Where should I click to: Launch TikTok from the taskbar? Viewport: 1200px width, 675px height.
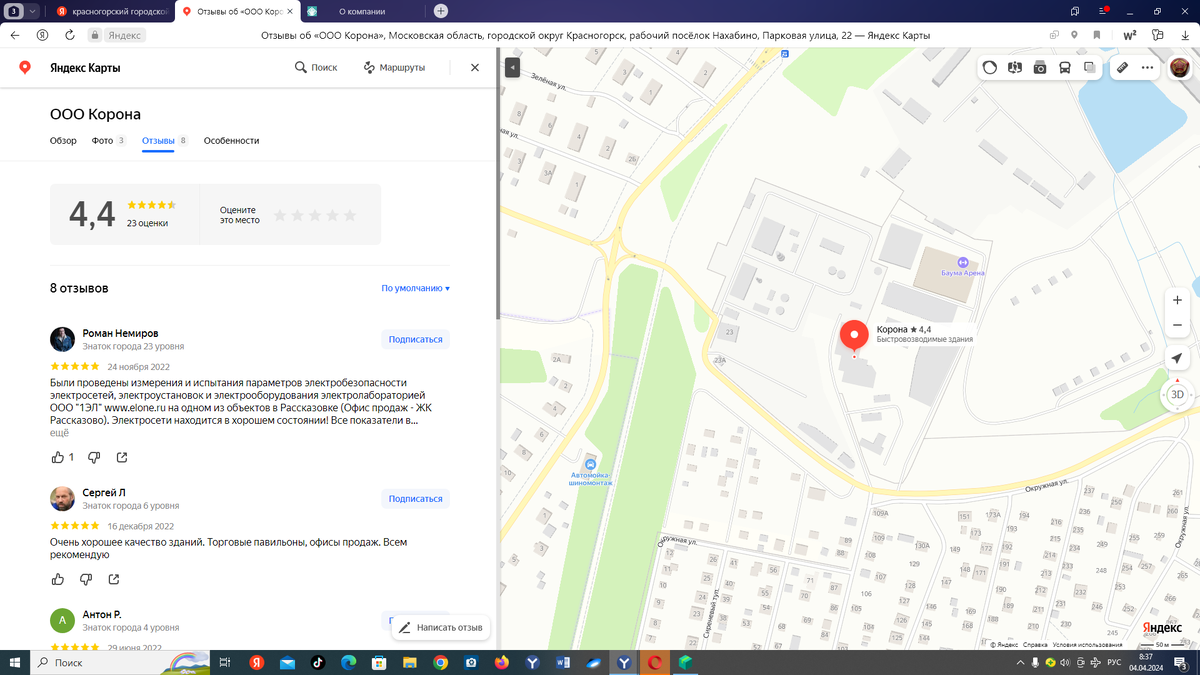click(318, 662)
